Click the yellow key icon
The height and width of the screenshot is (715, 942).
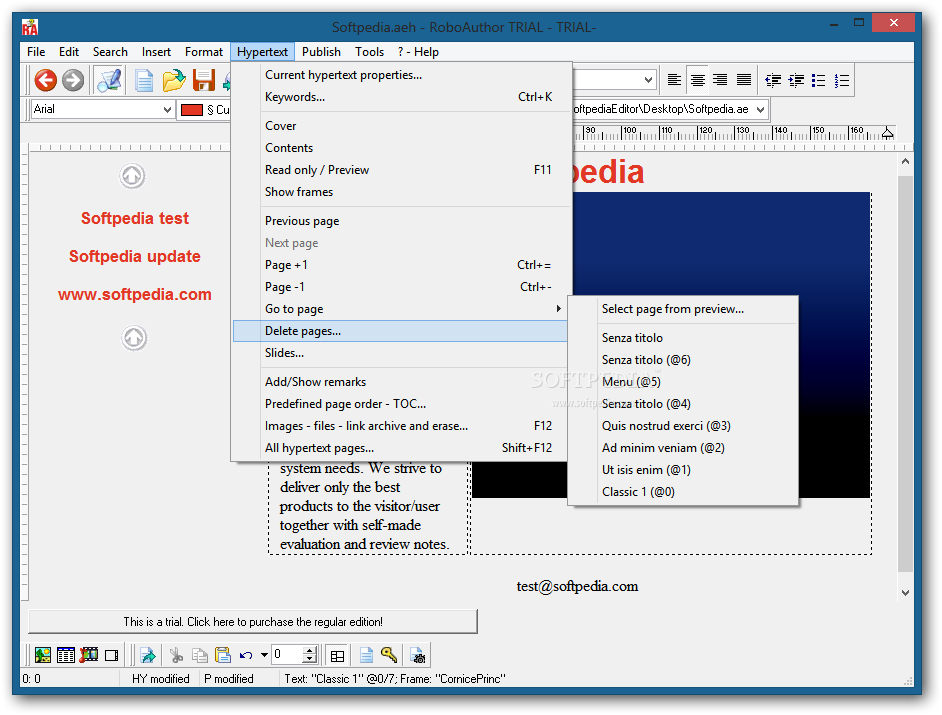(x=389, y=655)
